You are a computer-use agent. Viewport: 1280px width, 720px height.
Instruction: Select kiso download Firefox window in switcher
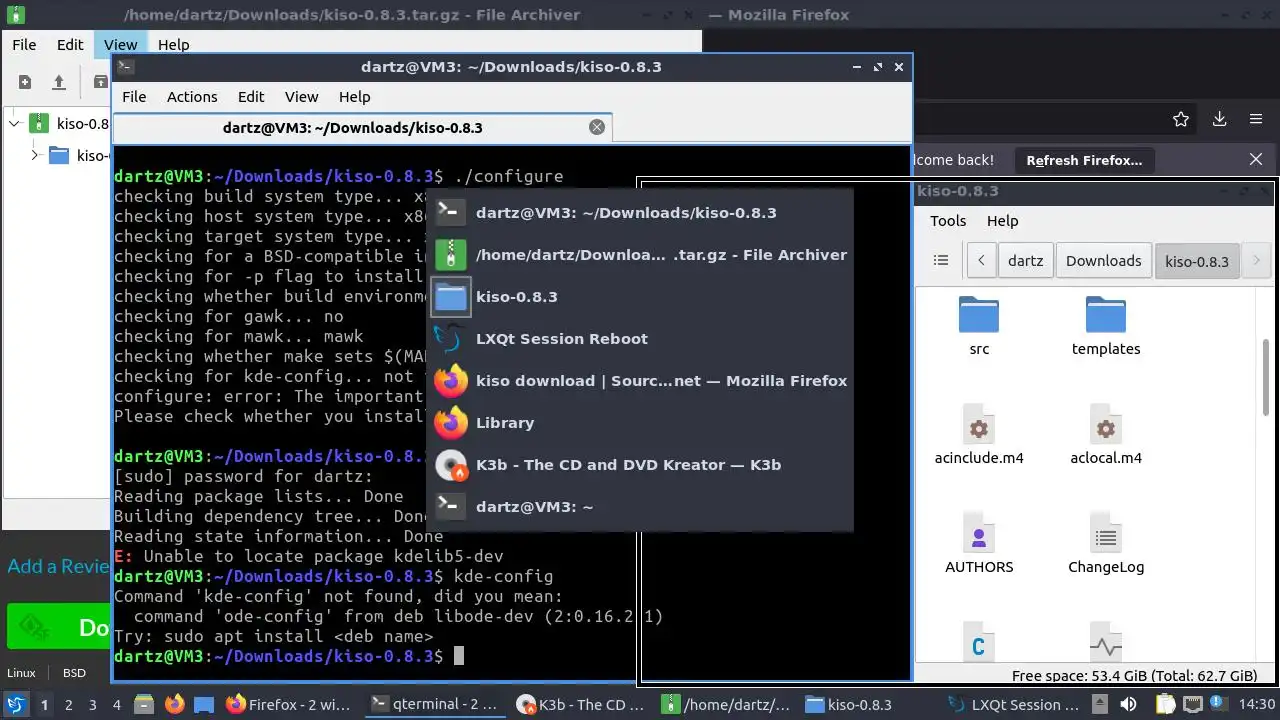click(640, 380)
